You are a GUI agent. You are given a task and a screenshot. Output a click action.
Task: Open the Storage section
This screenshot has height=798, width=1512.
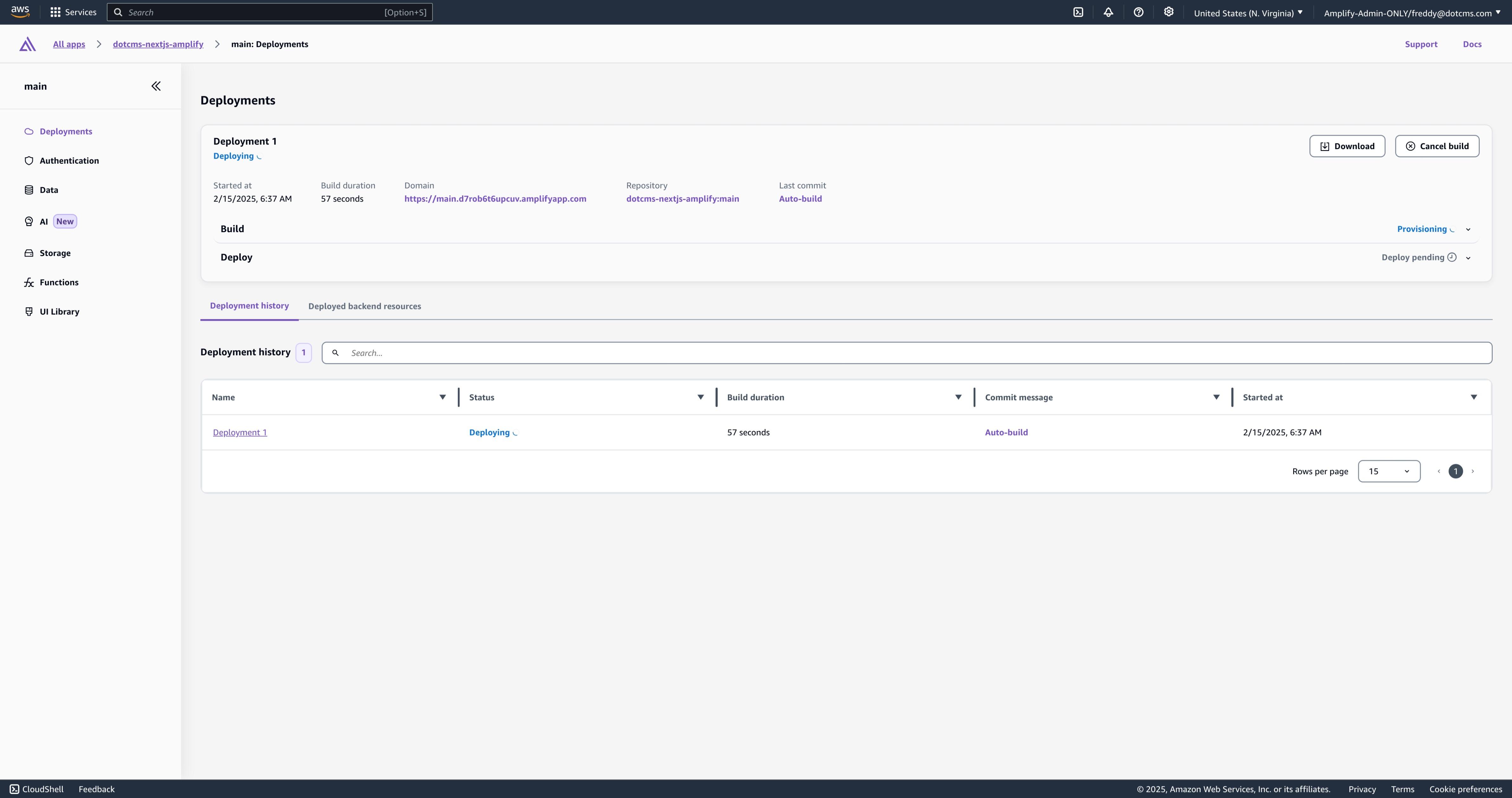click(x=55, y=252)
